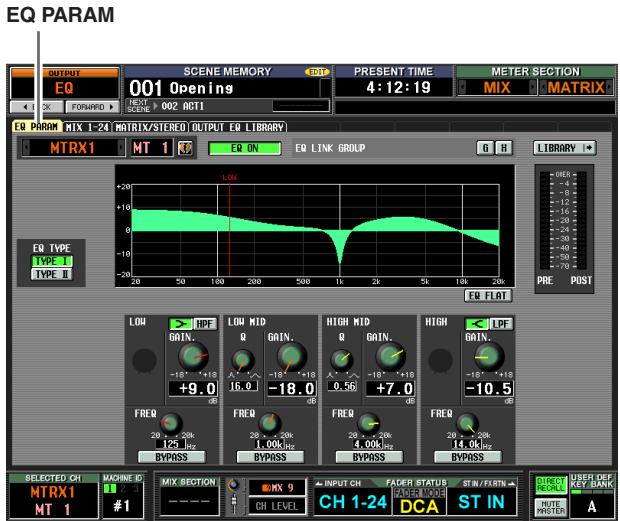Toggle the EQ ON button
Viewport: 620px width, 521px height.
[244, 149]
